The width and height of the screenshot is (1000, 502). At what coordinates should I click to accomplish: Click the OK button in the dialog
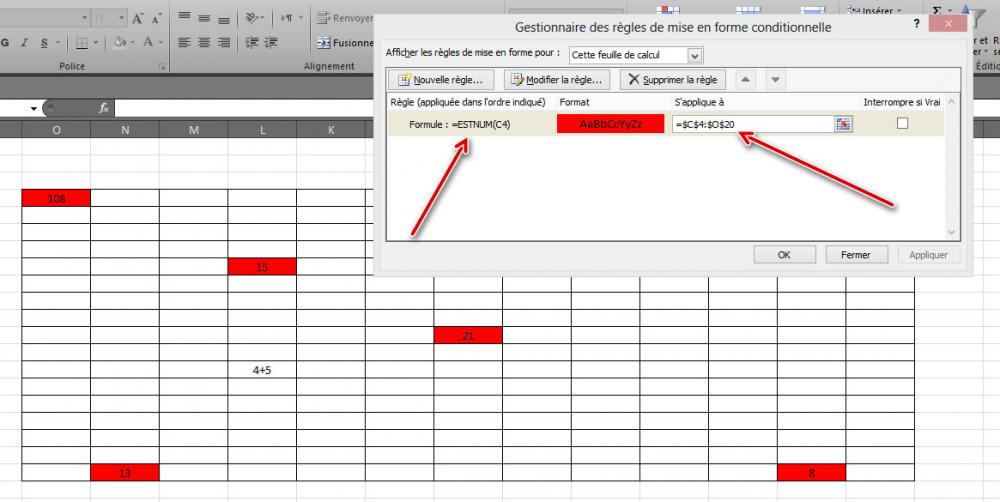coord(784,255)
